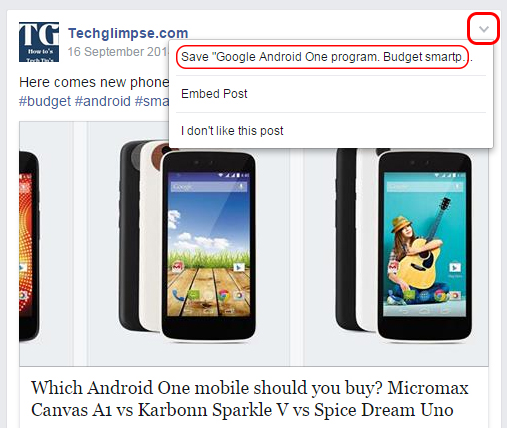Click the partially hidden #sma hashtag

click(x=152, y=101)
